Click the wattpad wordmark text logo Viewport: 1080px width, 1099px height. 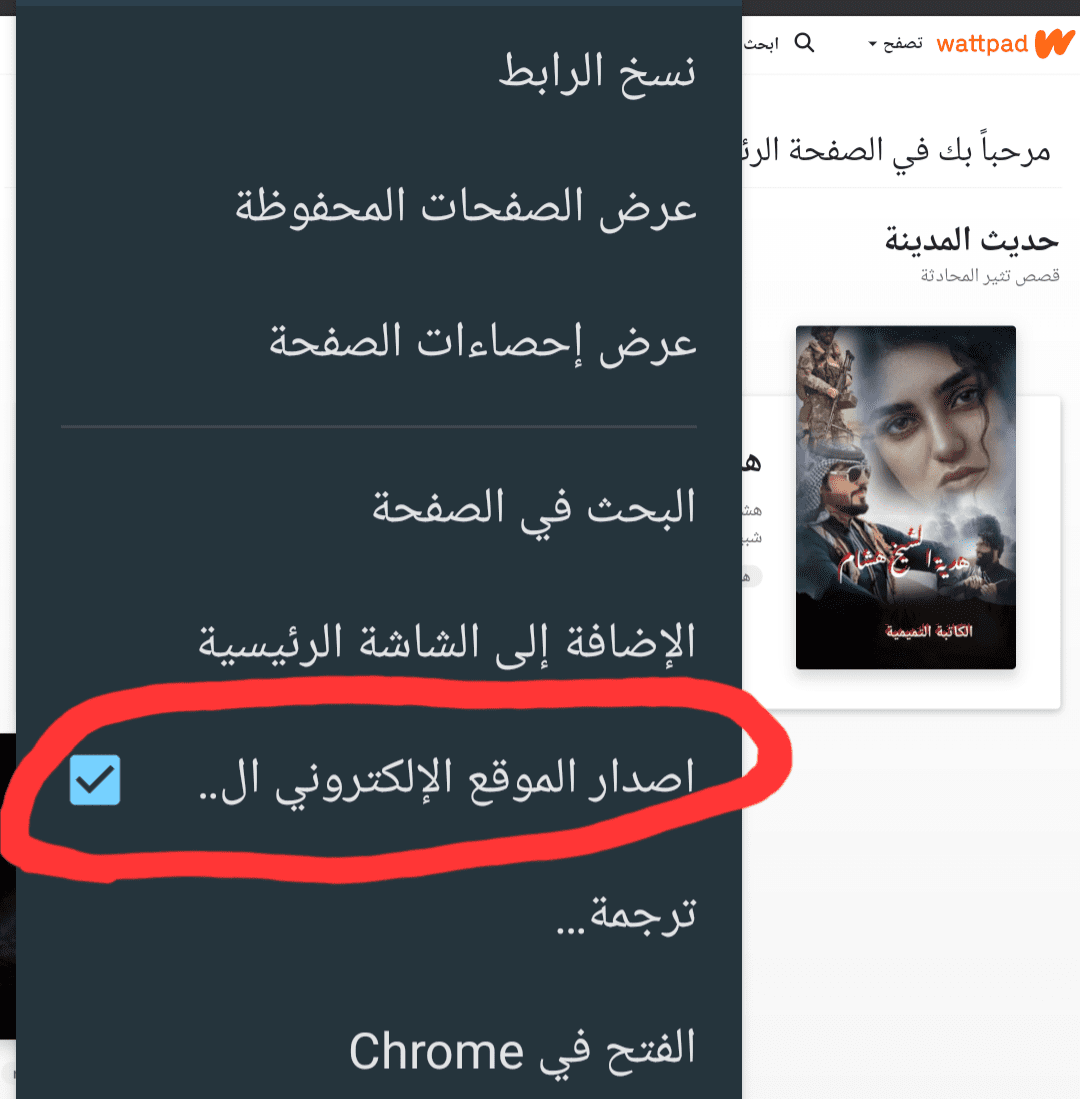click(982, 44)
